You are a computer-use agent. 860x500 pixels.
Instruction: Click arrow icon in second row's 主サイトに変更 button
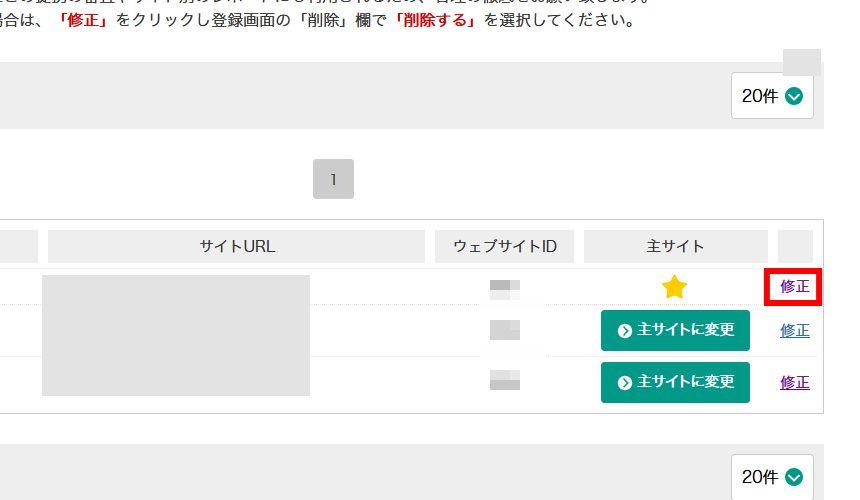click(x=625, y=331)
